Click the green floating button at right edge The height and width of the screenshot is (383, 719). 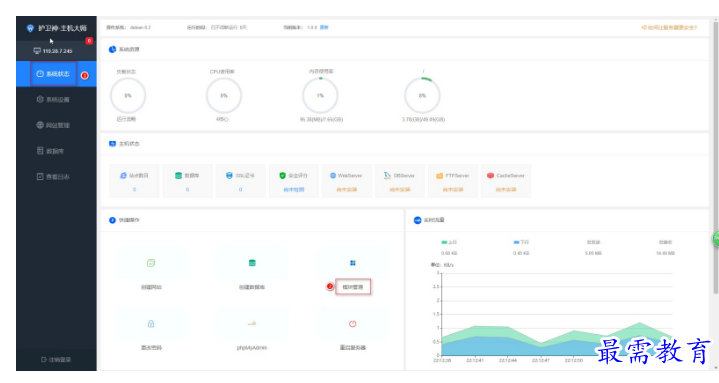(716, 239)
